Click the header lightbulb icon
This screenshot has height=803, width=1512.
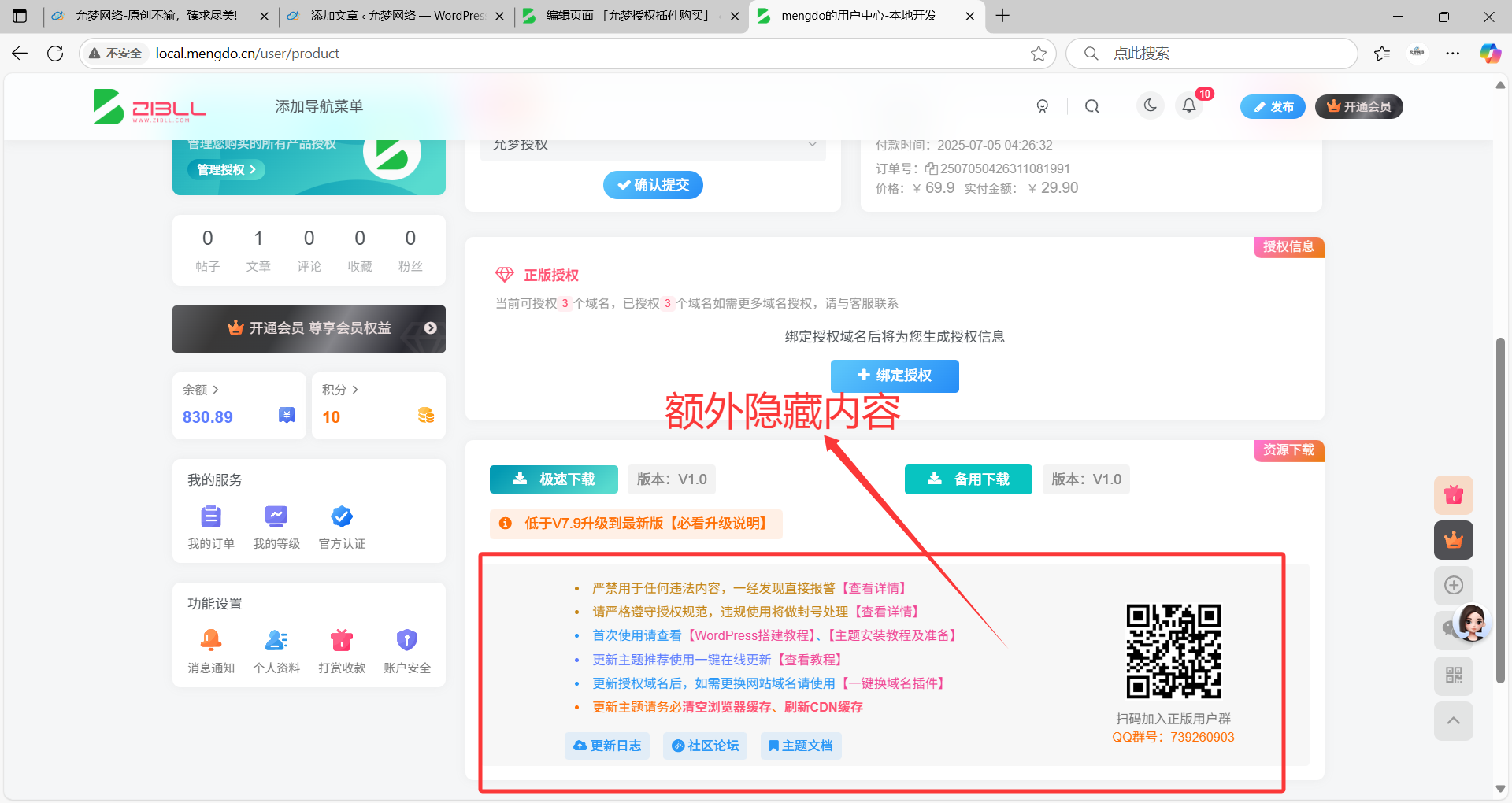pos(1043,106)
